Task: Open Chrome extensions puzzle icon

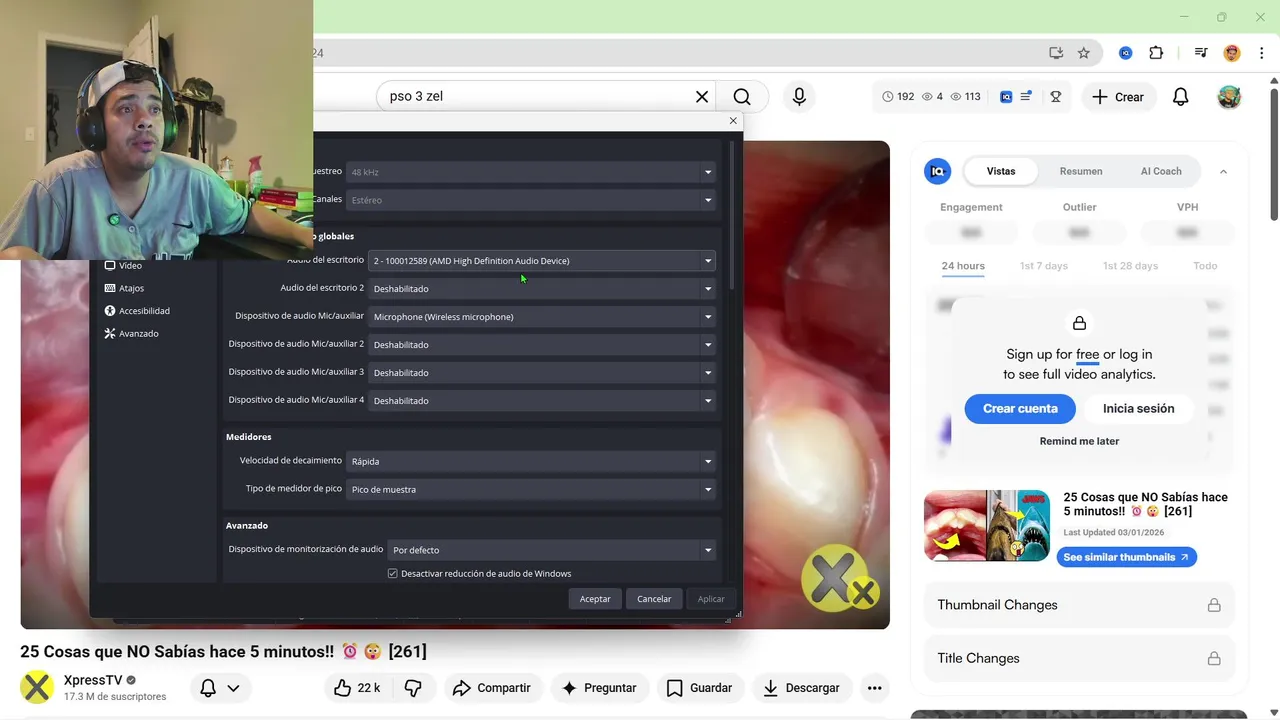Action: [1156, 53]
